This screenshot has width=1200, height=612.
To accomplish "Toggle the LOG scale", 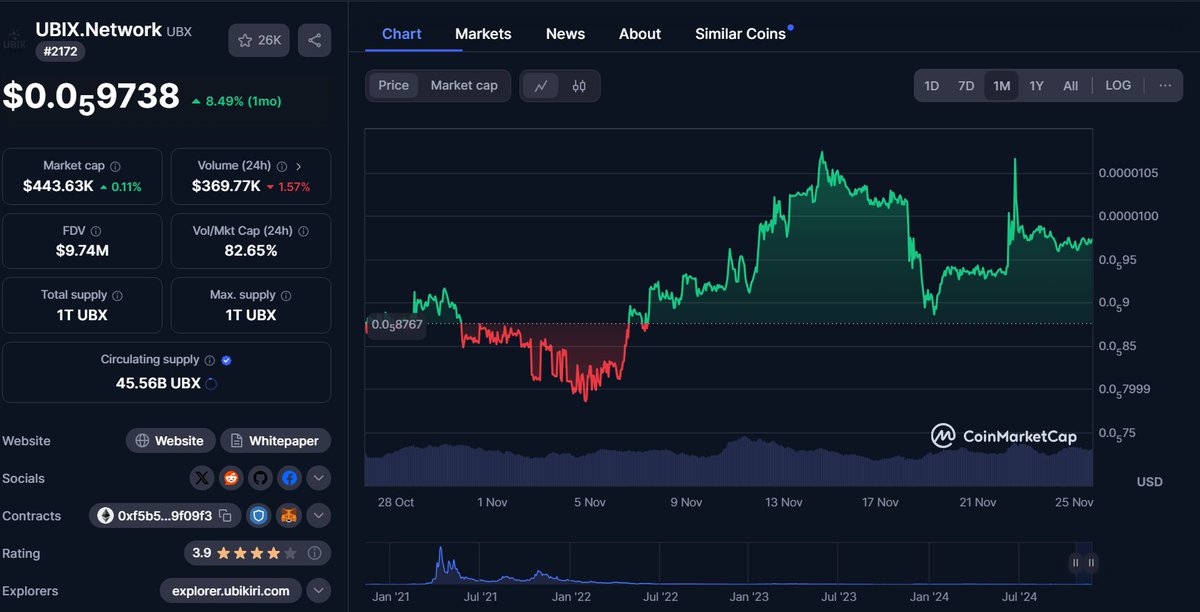I will click(1118, 86).
